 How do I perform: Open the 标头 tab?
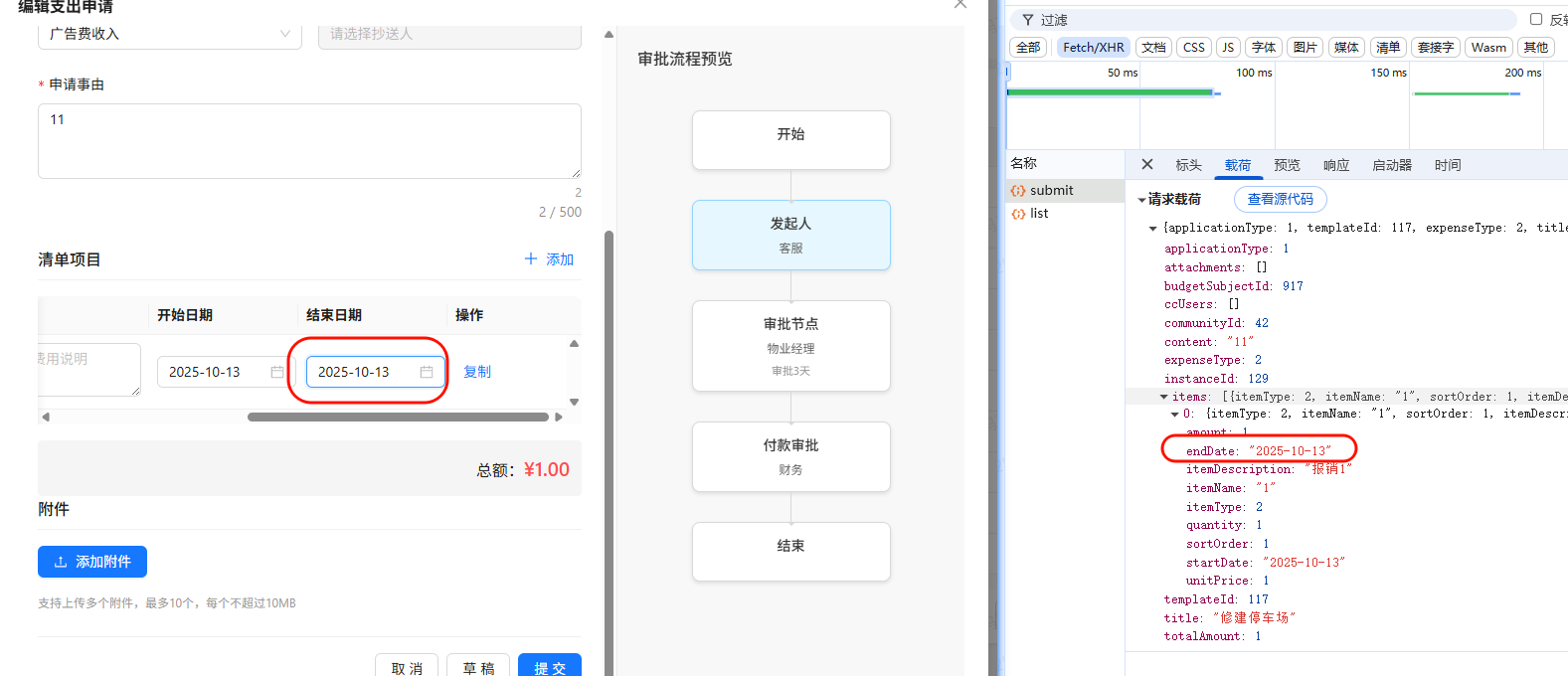[1188, 165]
